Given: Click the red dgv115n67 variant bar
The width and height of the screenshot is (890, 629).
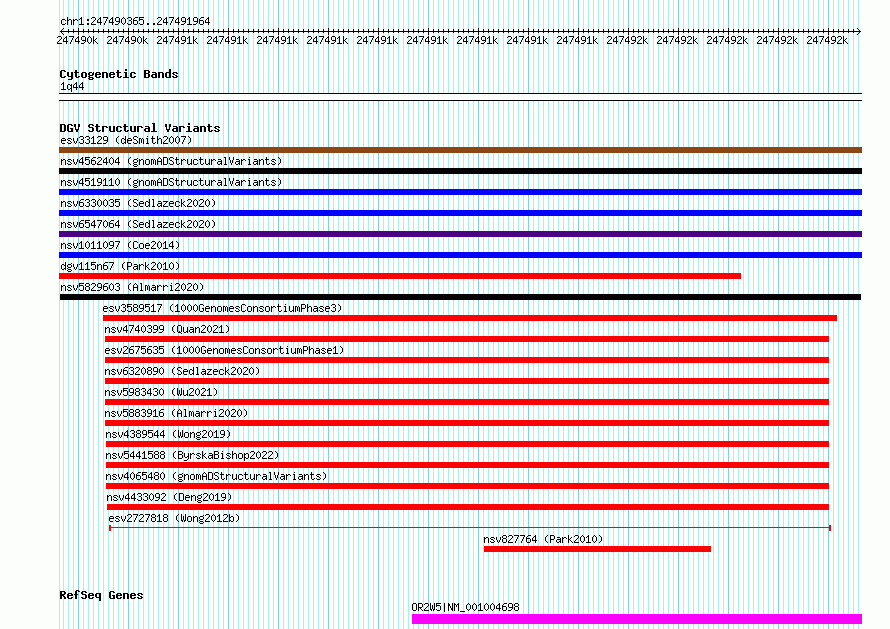Looking at the screenshot, I should 400,276.
